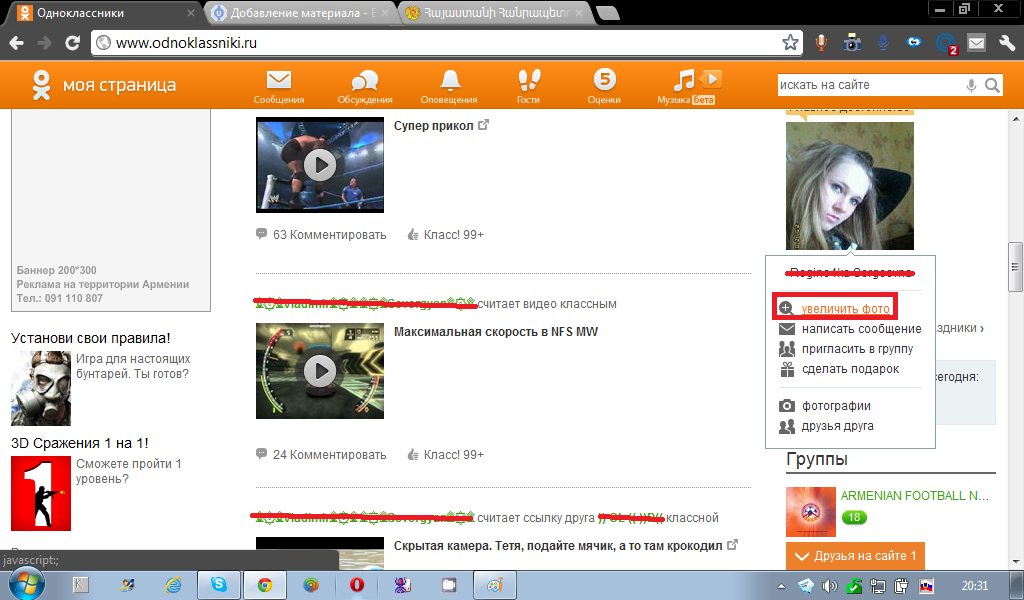Click Internet Explorer icon in taskbar

(173, 584)
